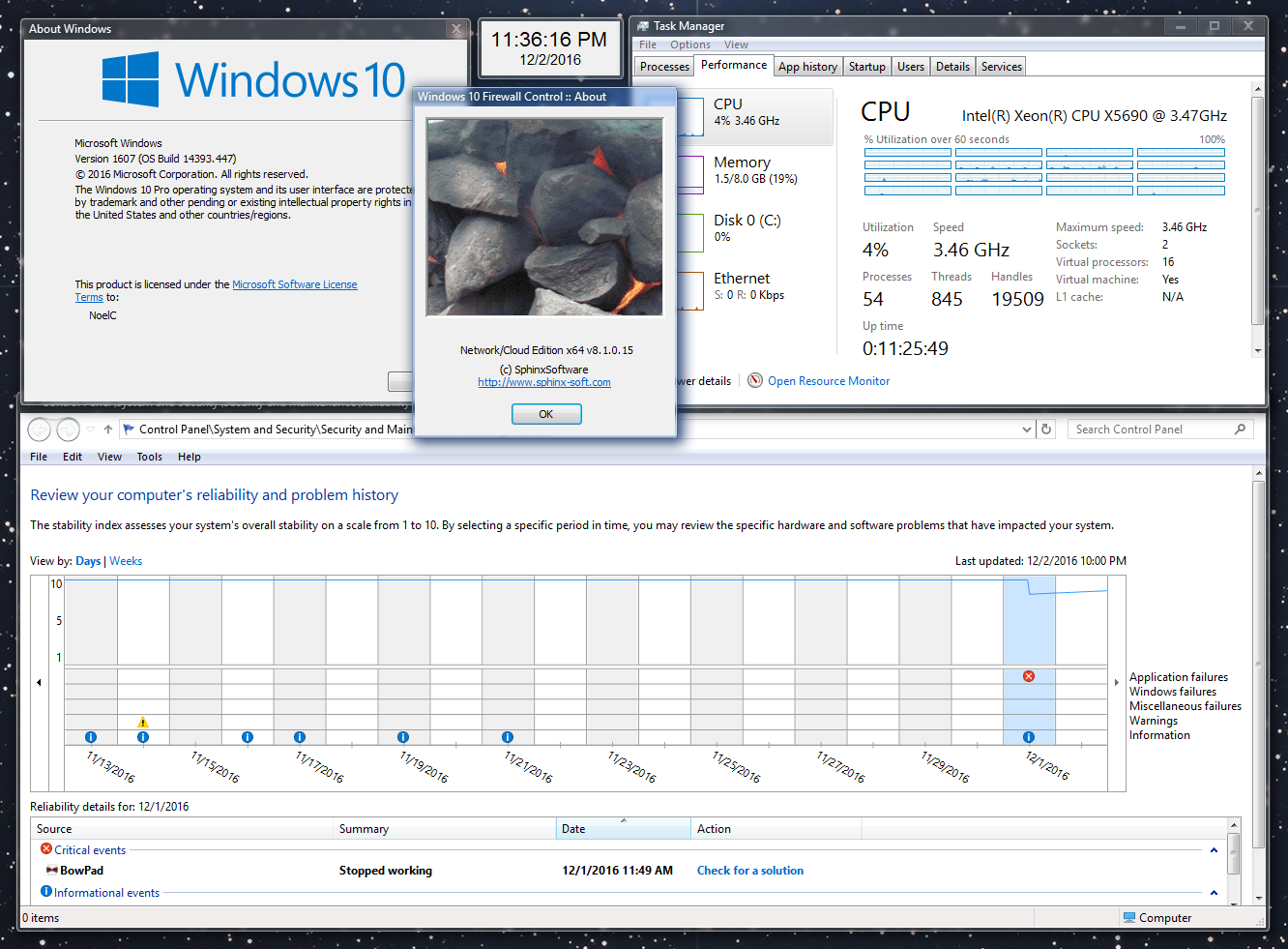The width and height of the screenshot is (1288, 949).
Task: Sort details by the Summary column
Action: tap(445, 829)
